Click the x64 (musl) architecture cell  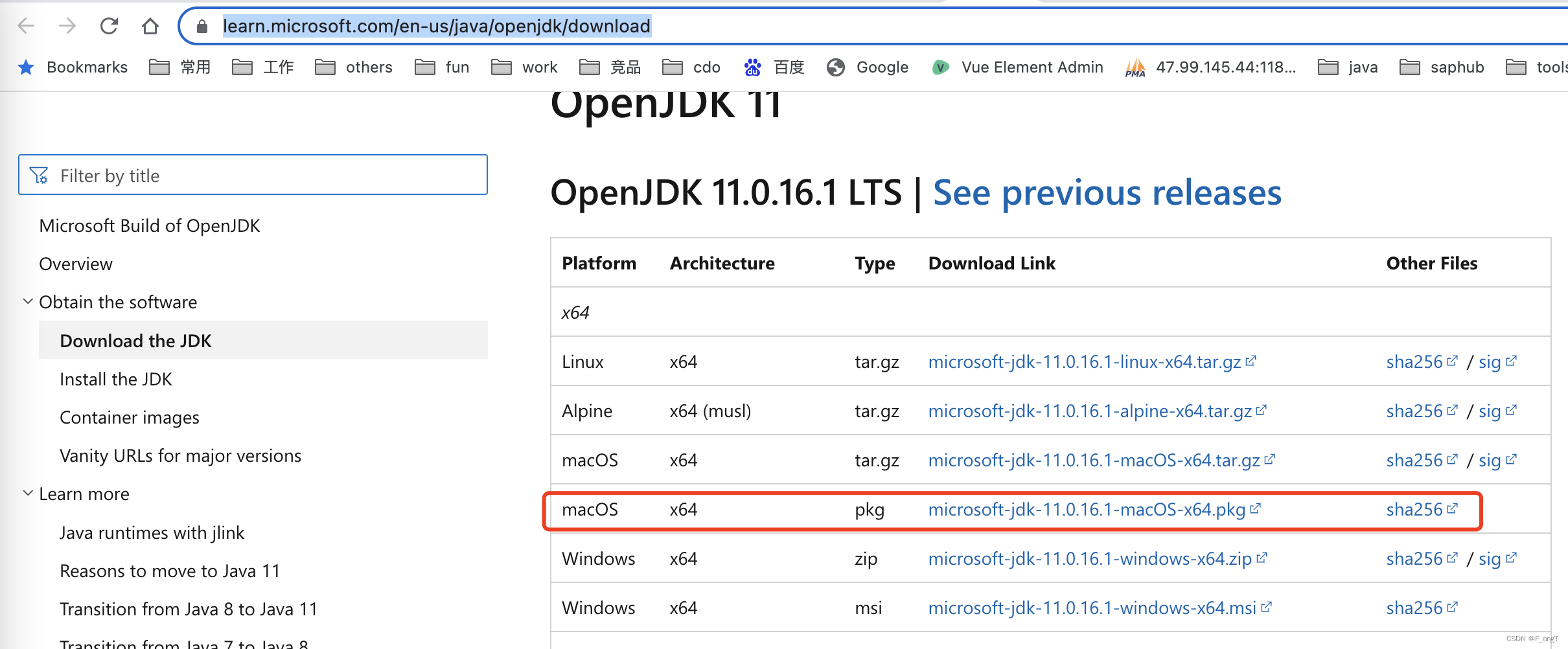coord(711,411)
